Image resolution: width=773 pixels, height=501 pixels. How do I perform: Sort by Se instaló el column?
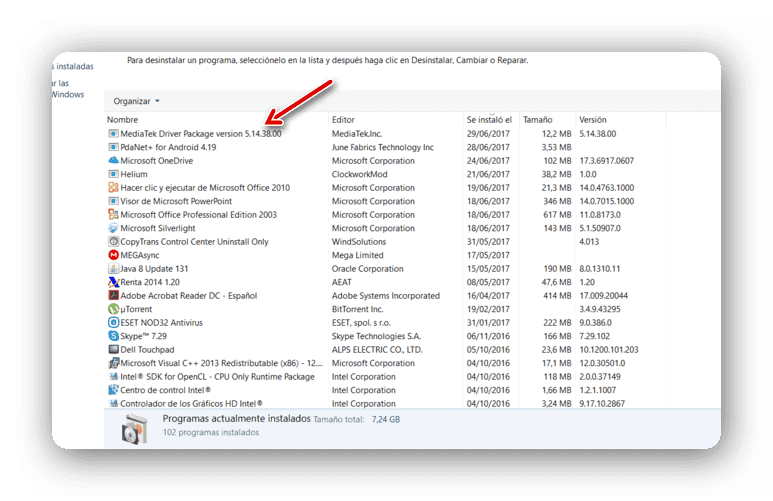tap(489, 120)
